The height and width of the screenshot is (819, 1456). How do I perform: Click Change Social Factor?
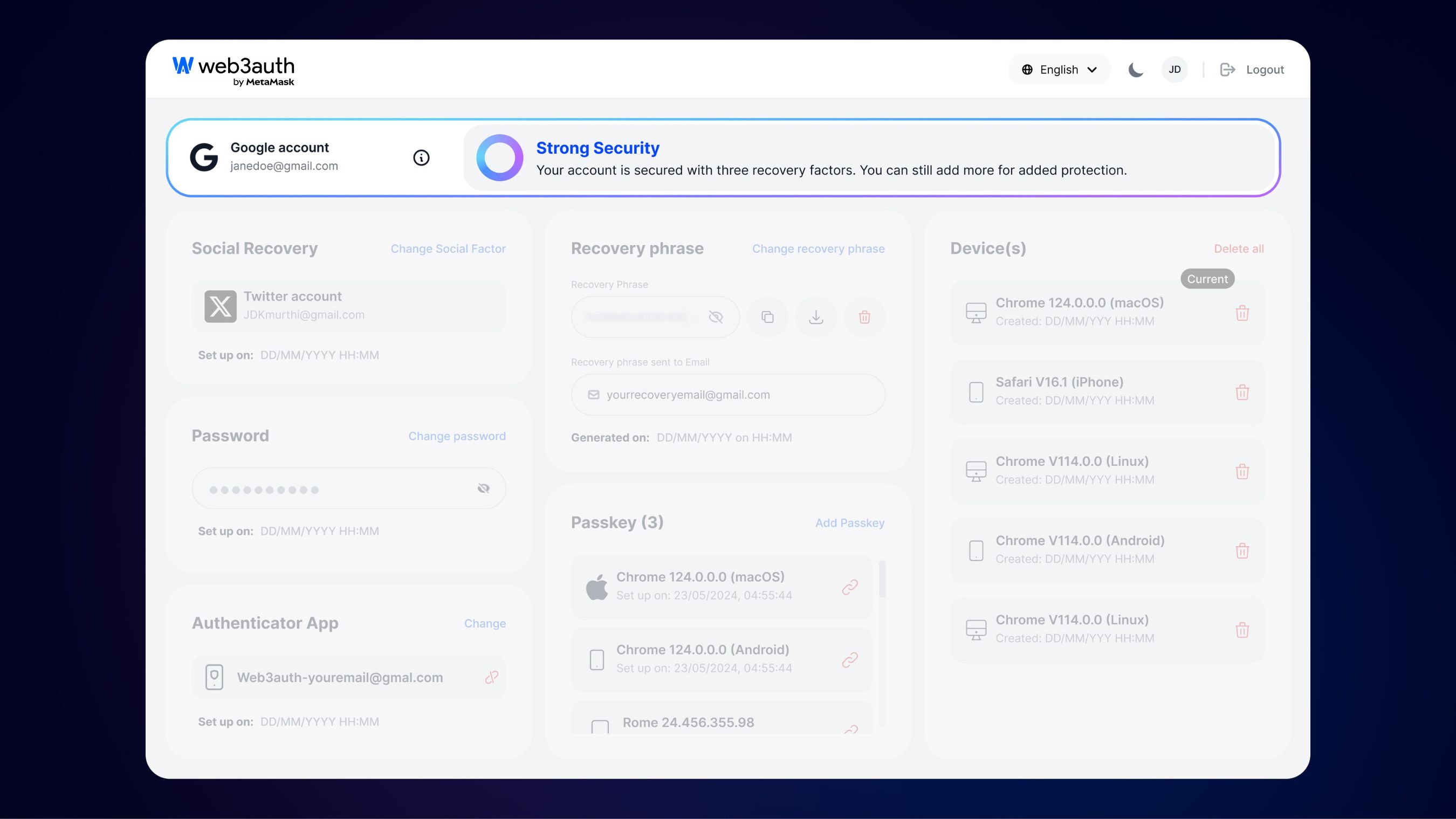tap(448, 248)
